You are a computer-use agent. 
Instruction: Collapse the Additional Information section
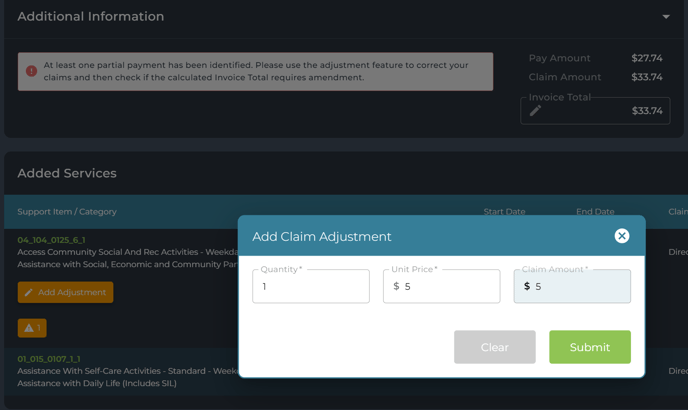point(666,17)
